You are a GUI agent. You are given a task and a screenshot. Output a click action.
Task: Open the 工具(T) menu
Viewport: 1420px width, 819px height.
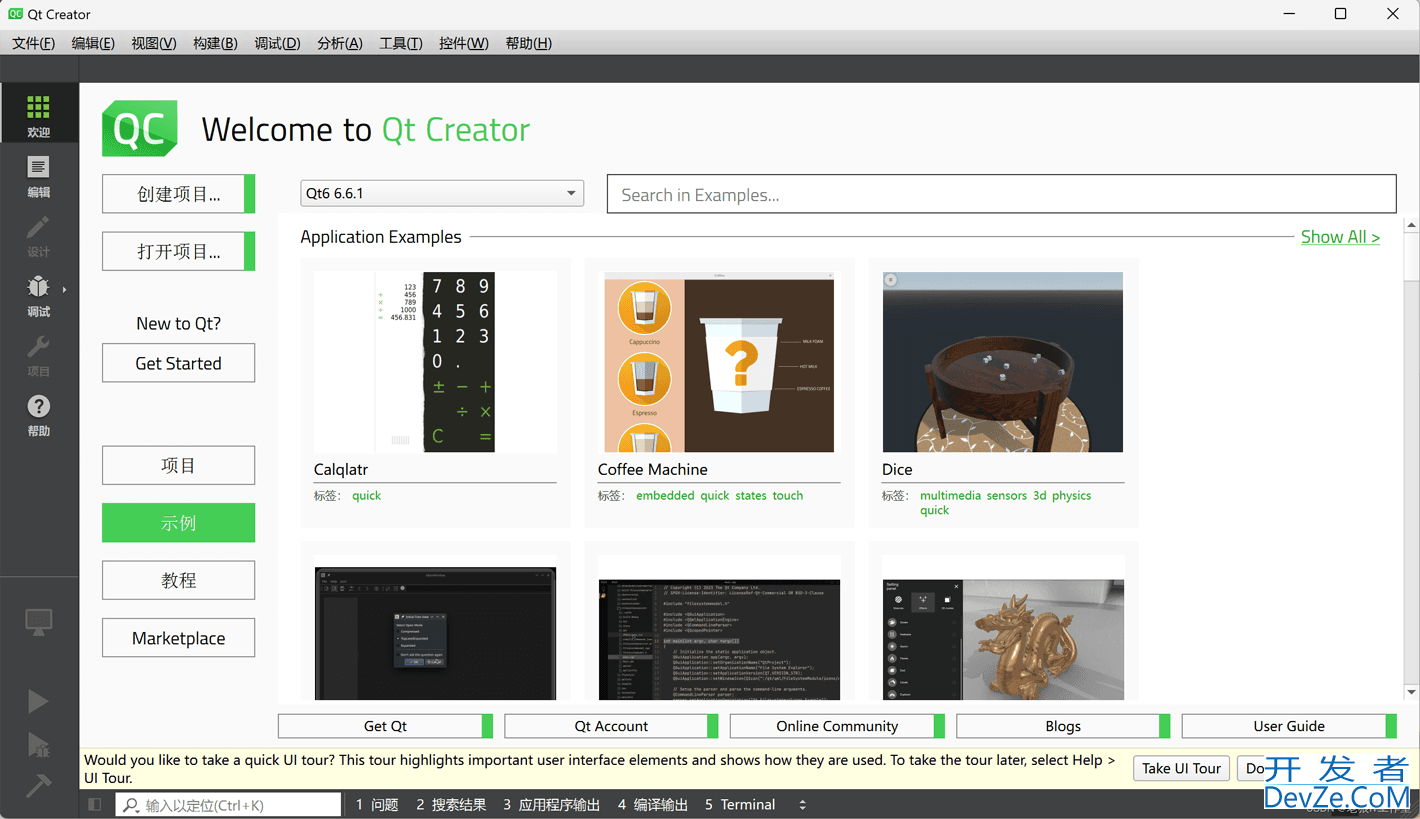pos(401,43)
